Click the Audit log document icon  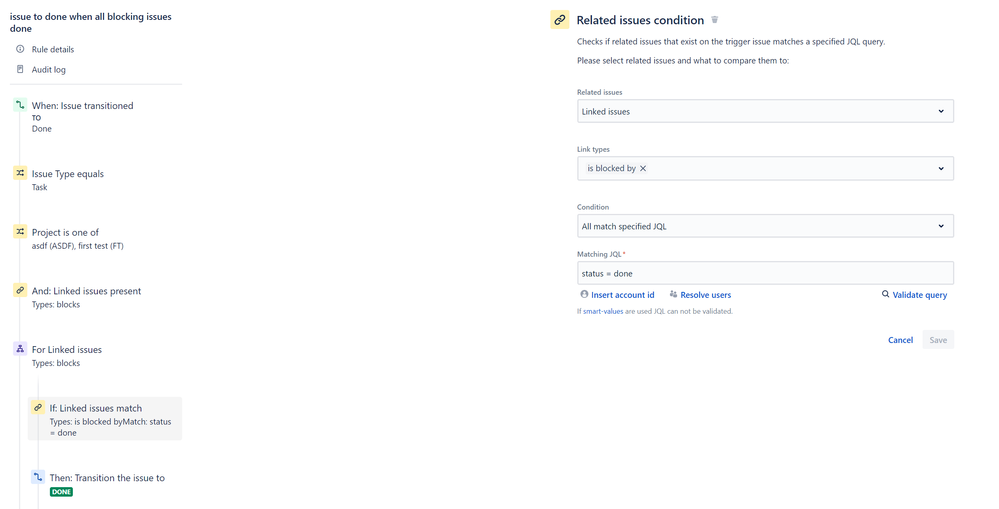pyautogui.click(x=20, y=69)
